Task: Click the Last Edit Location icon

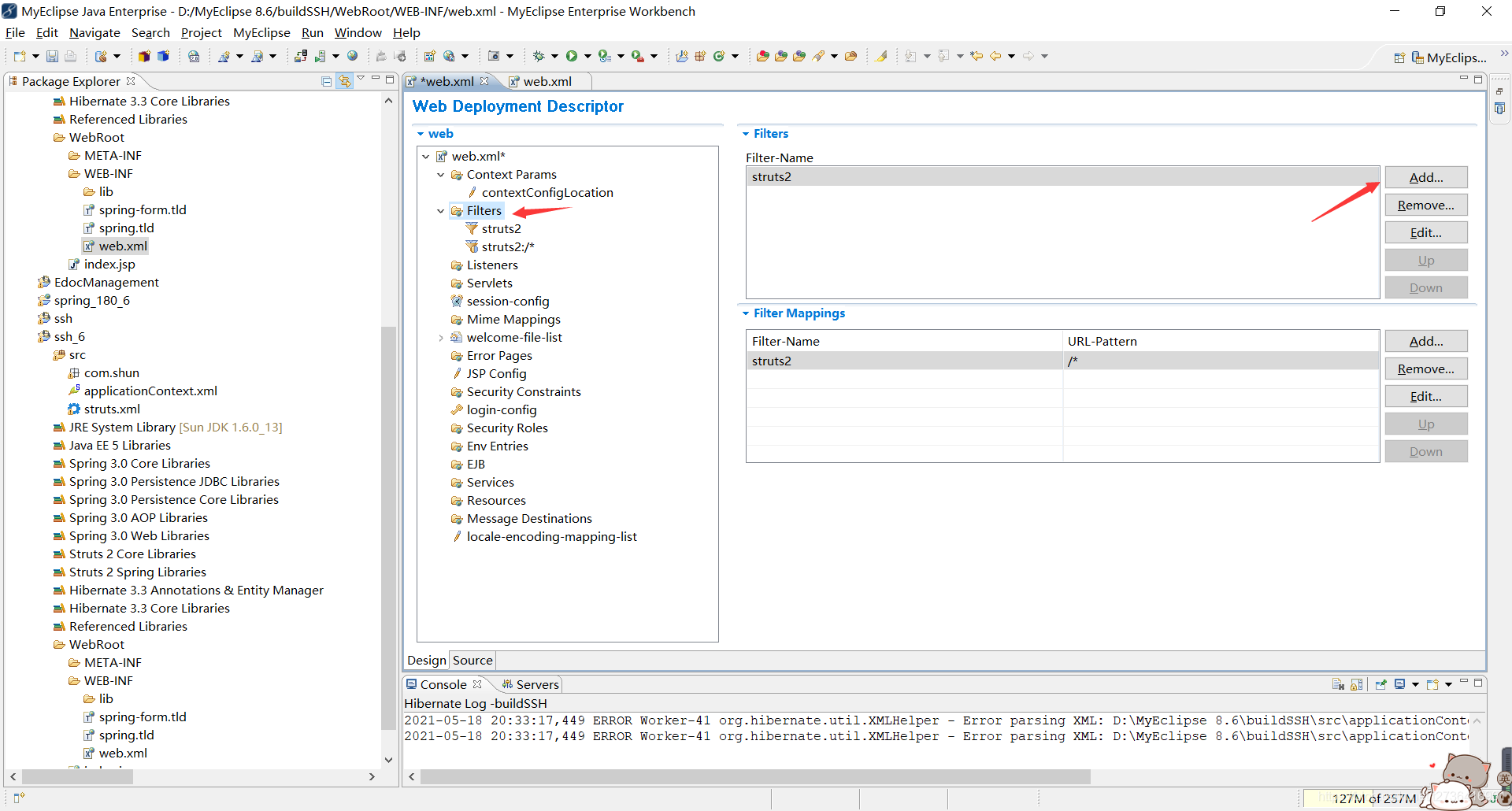Action: [x=976, y=56]
